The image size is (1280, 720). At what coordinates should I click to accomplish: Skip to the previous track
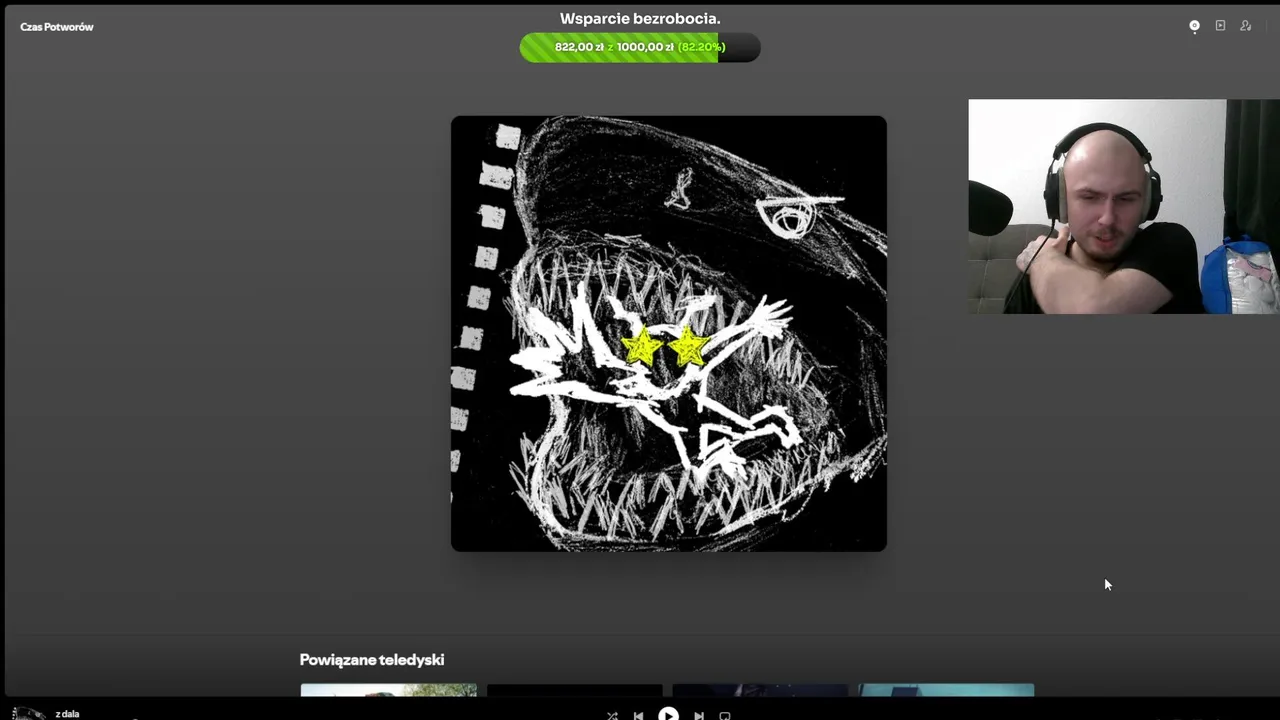[x=639, y=715]
